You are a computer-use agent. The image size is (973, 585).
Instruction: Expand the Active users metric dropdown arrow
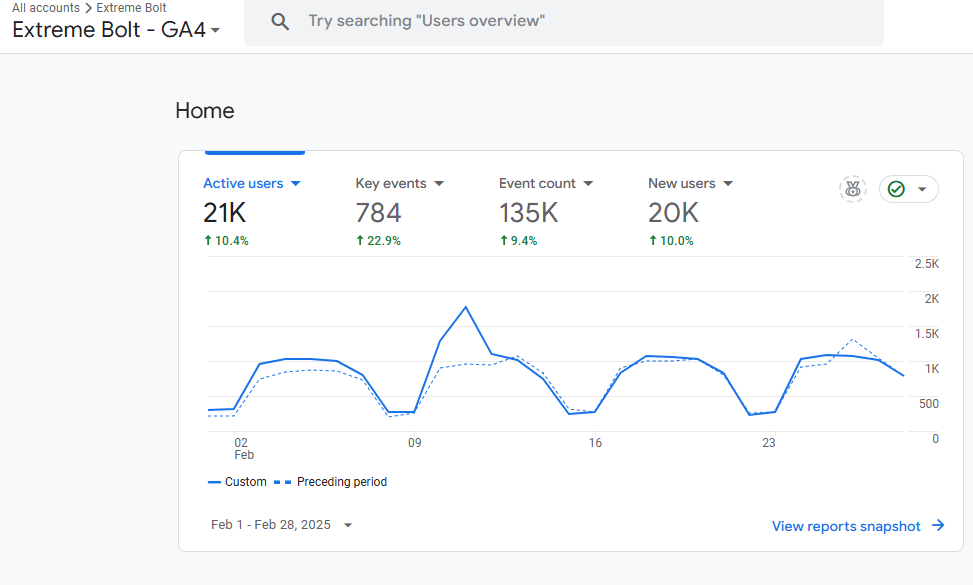pyautogui.click(x=296, y=184)
